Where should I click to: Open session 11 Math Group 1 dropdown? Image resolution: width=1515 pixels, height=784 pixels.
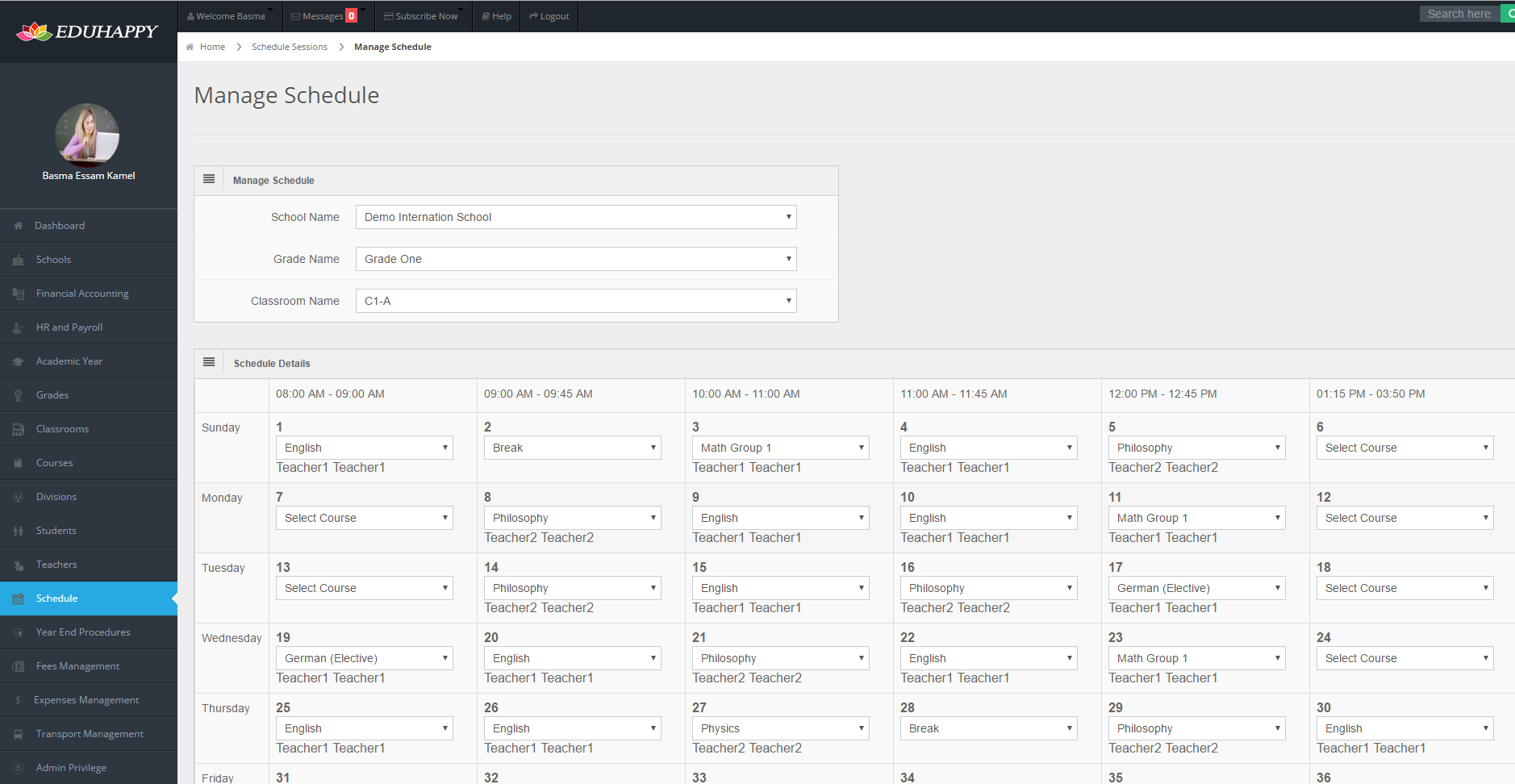coord(1197,518)
